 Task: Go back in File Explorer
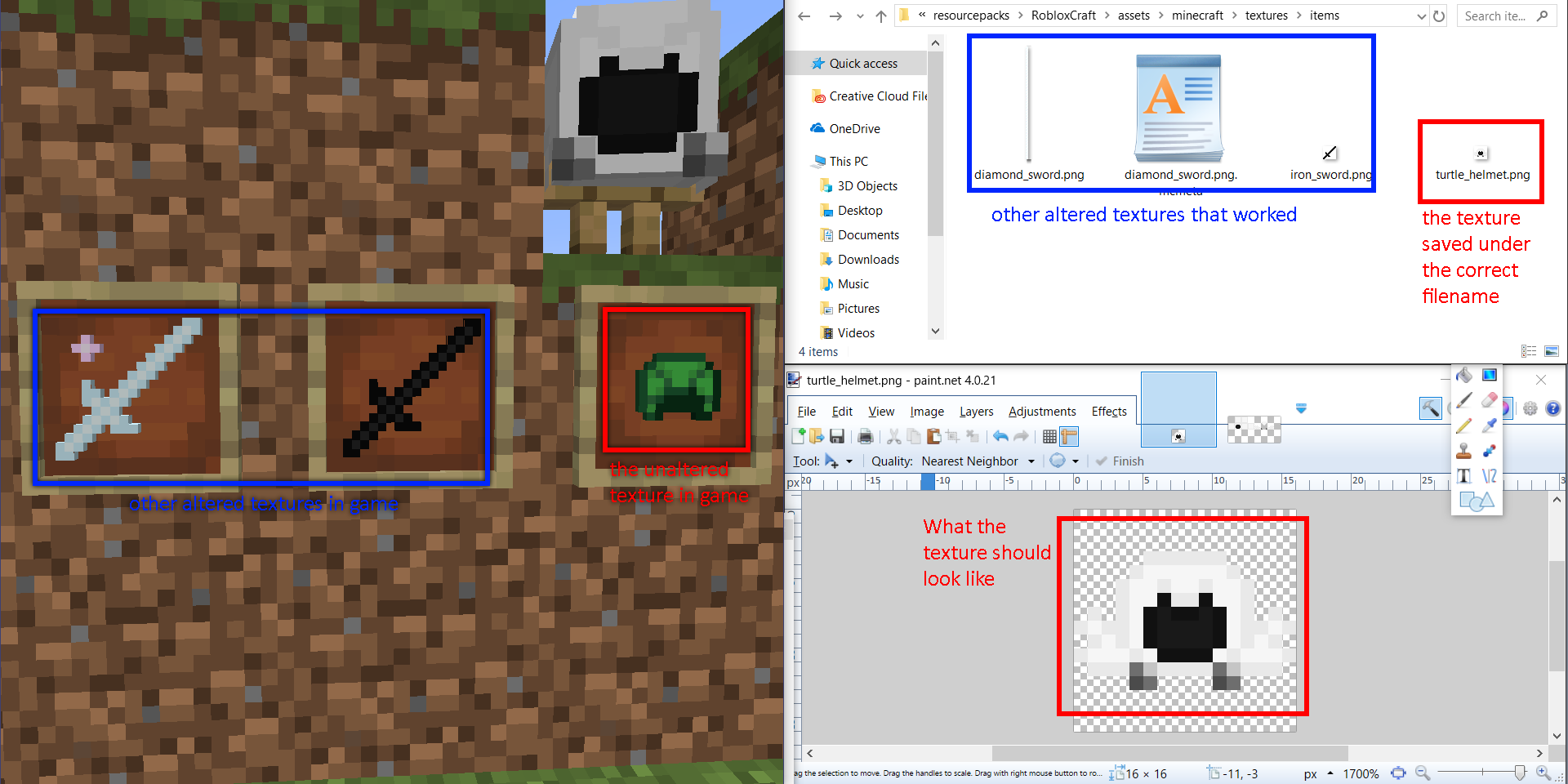(804, 16)
